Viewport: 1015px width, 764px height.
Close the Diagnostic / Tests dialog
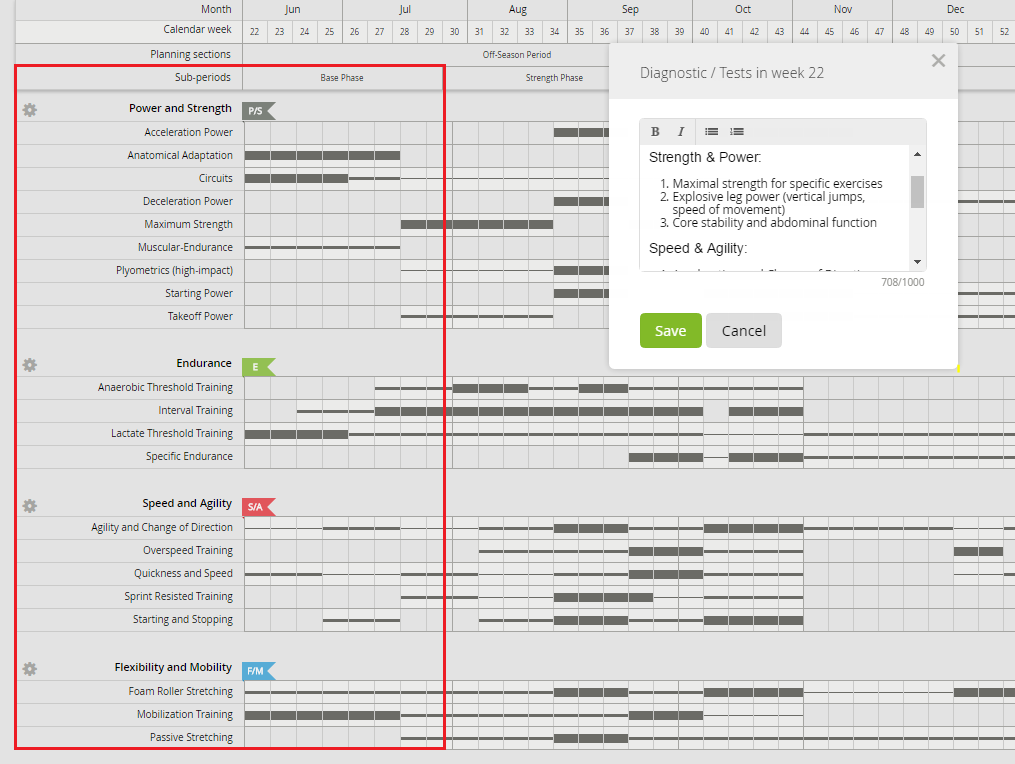coord(938,61)
